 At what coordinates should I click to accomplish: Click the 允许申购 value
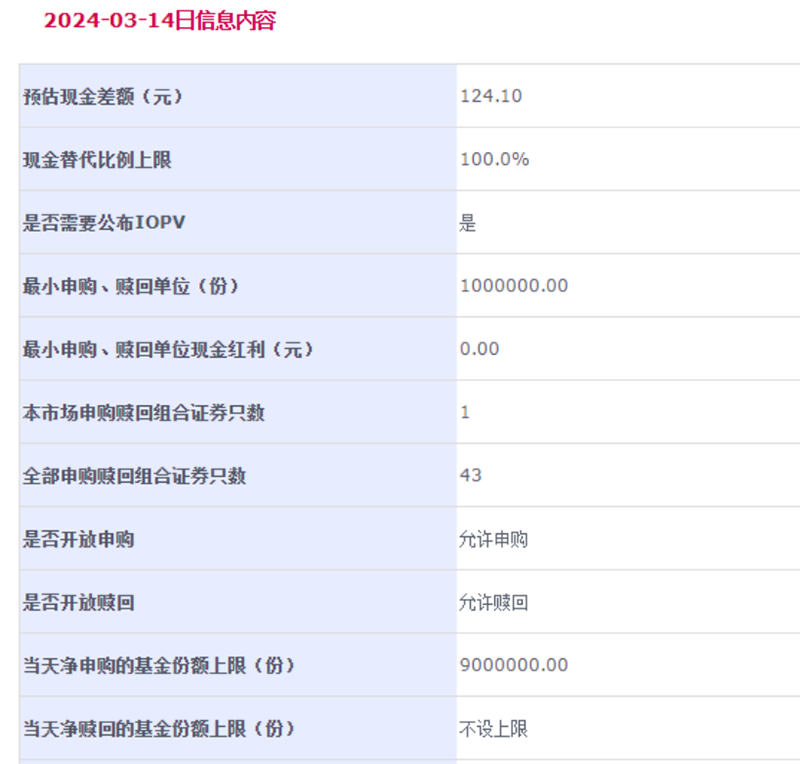click(x=493, y=540)
